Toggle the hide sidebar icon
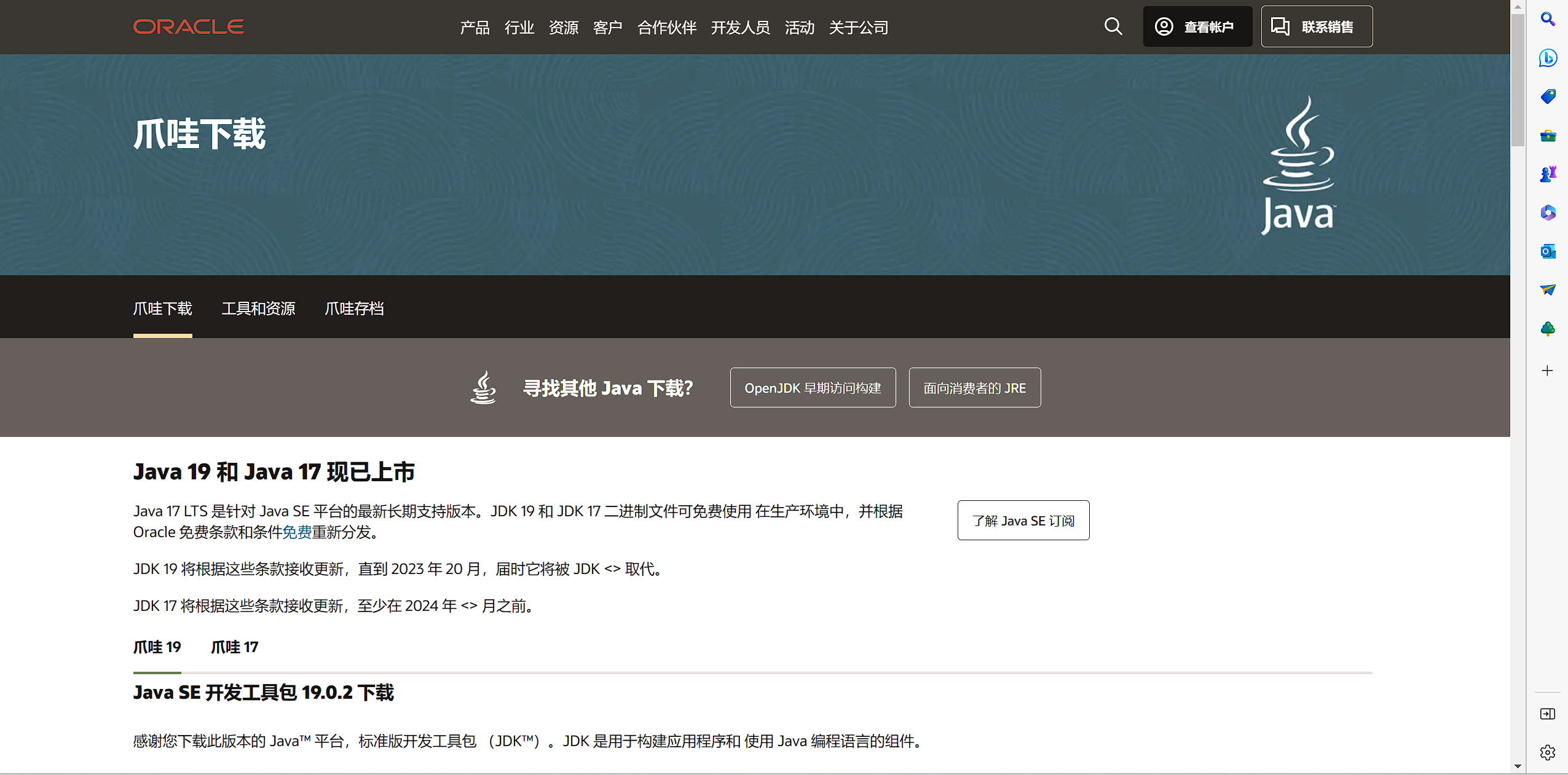The width and height of the screenshot is (1568, 775). coord(1548,714)
